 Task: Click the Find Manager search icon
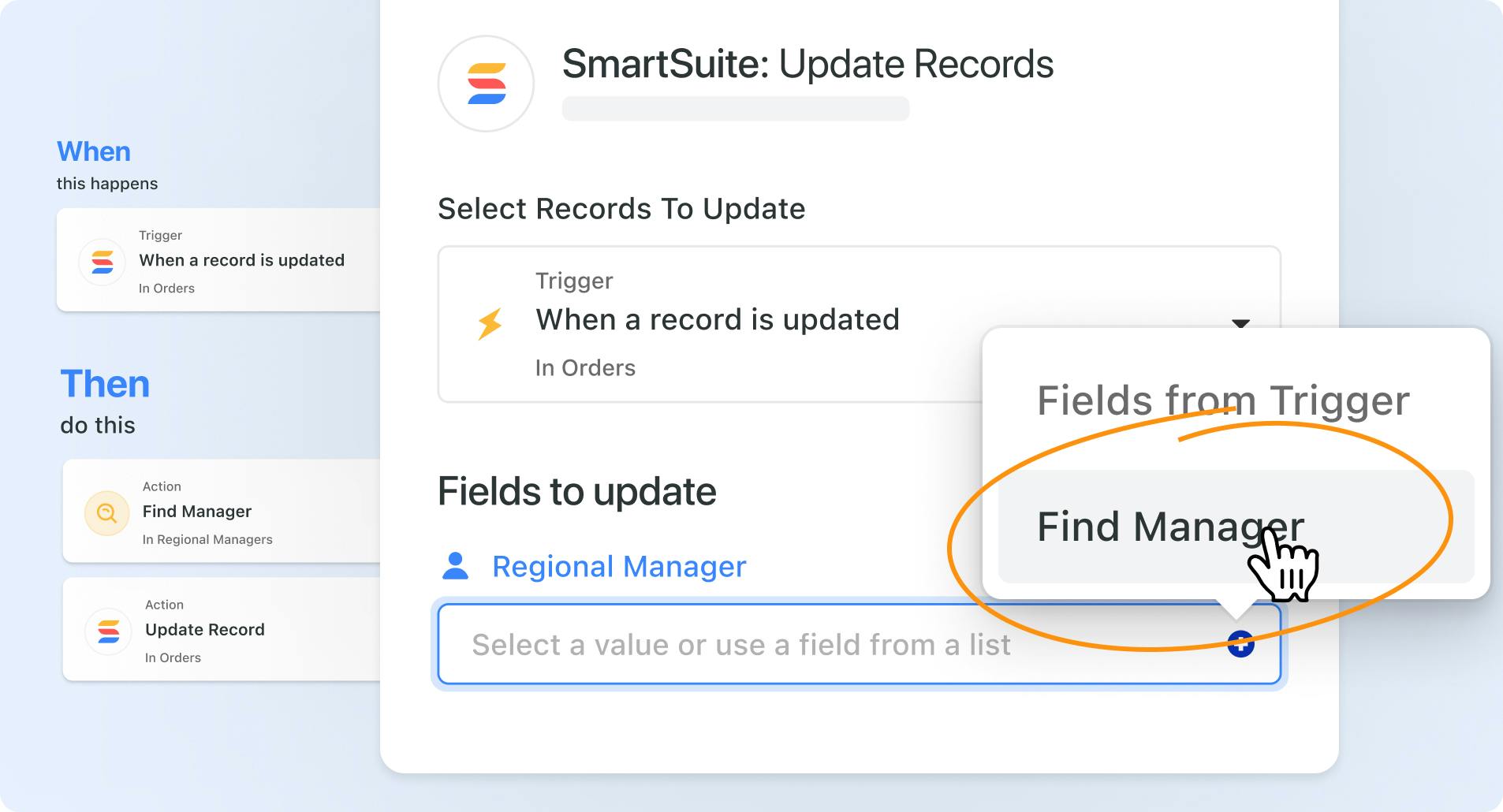(106, 513)
